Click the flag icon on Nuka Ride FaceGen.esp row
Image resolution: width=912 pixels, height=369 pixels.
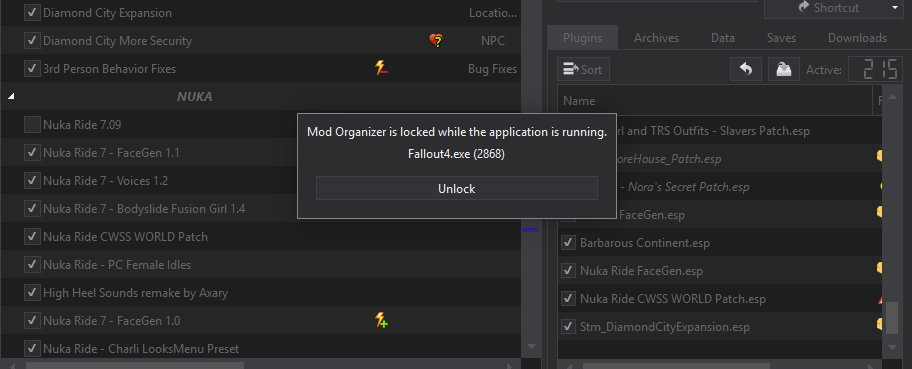click(879, 268)
